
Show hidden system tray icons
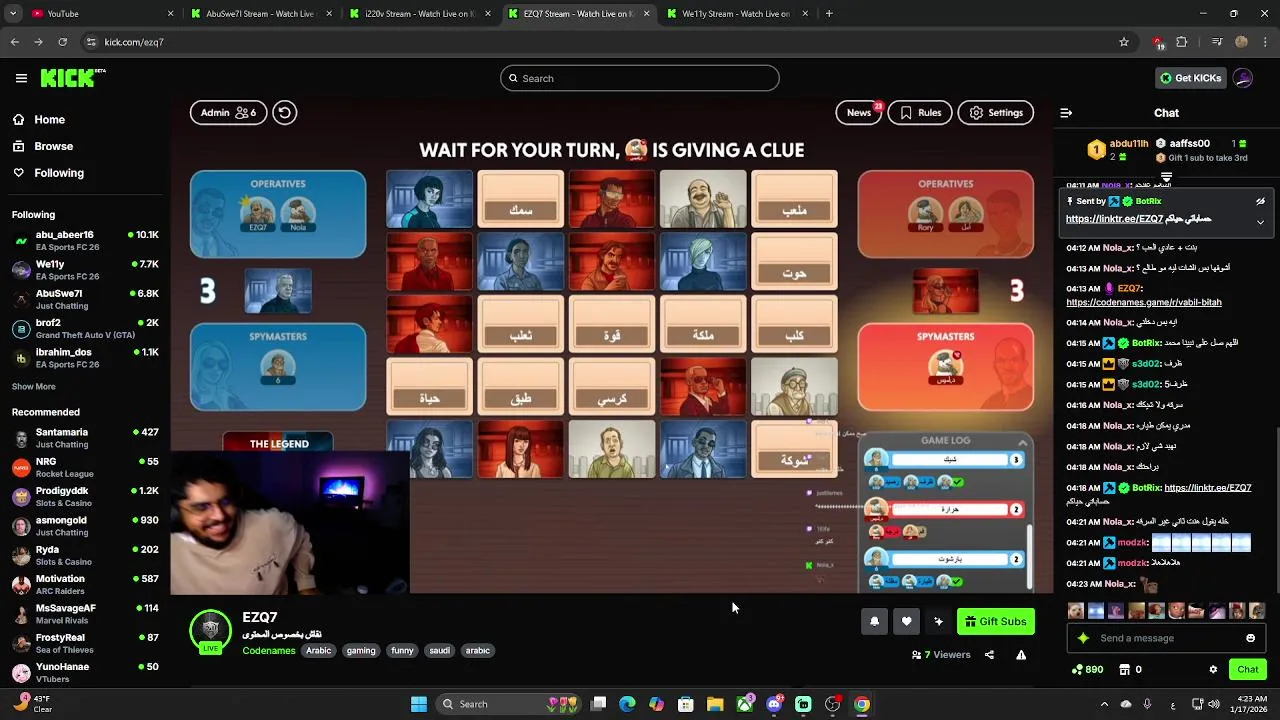click(x=1104, y=704)
